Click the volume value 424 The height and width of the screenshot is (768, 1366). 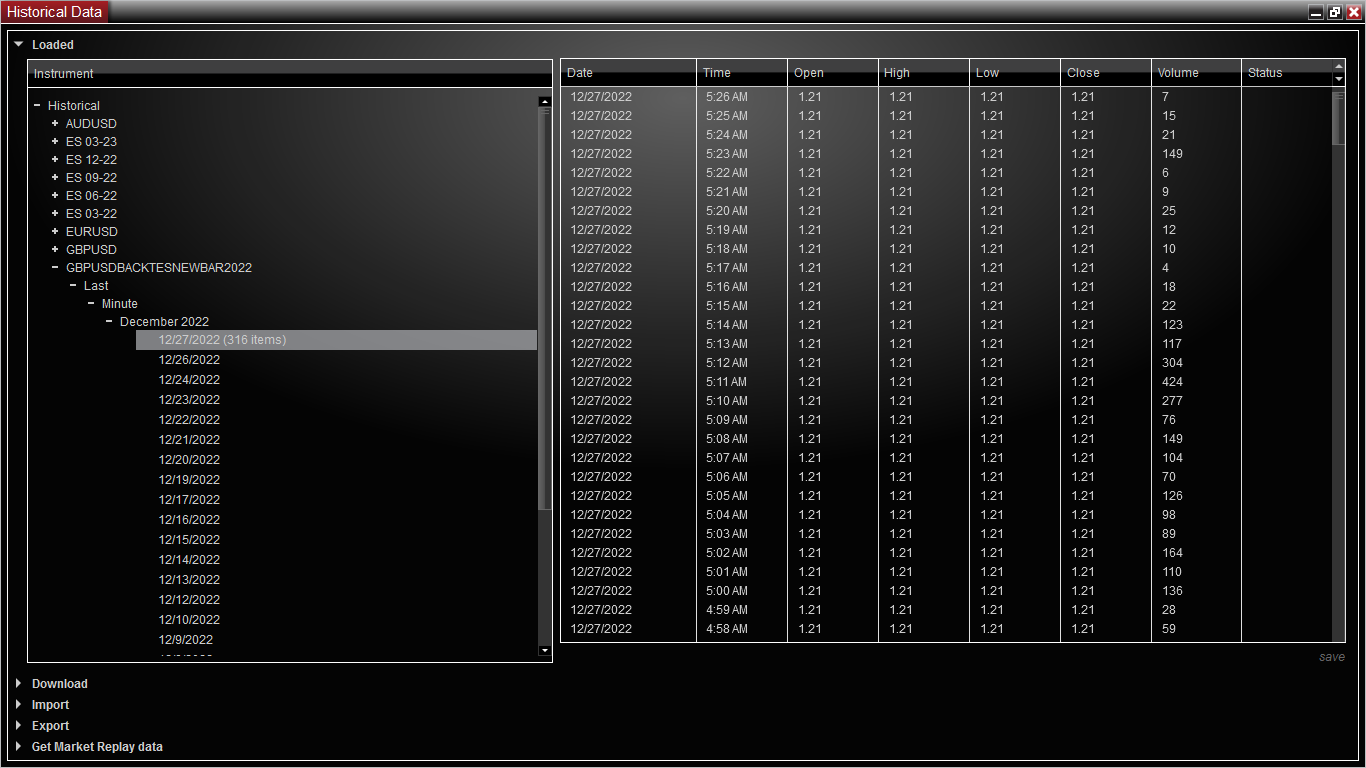pos(1172,382)
